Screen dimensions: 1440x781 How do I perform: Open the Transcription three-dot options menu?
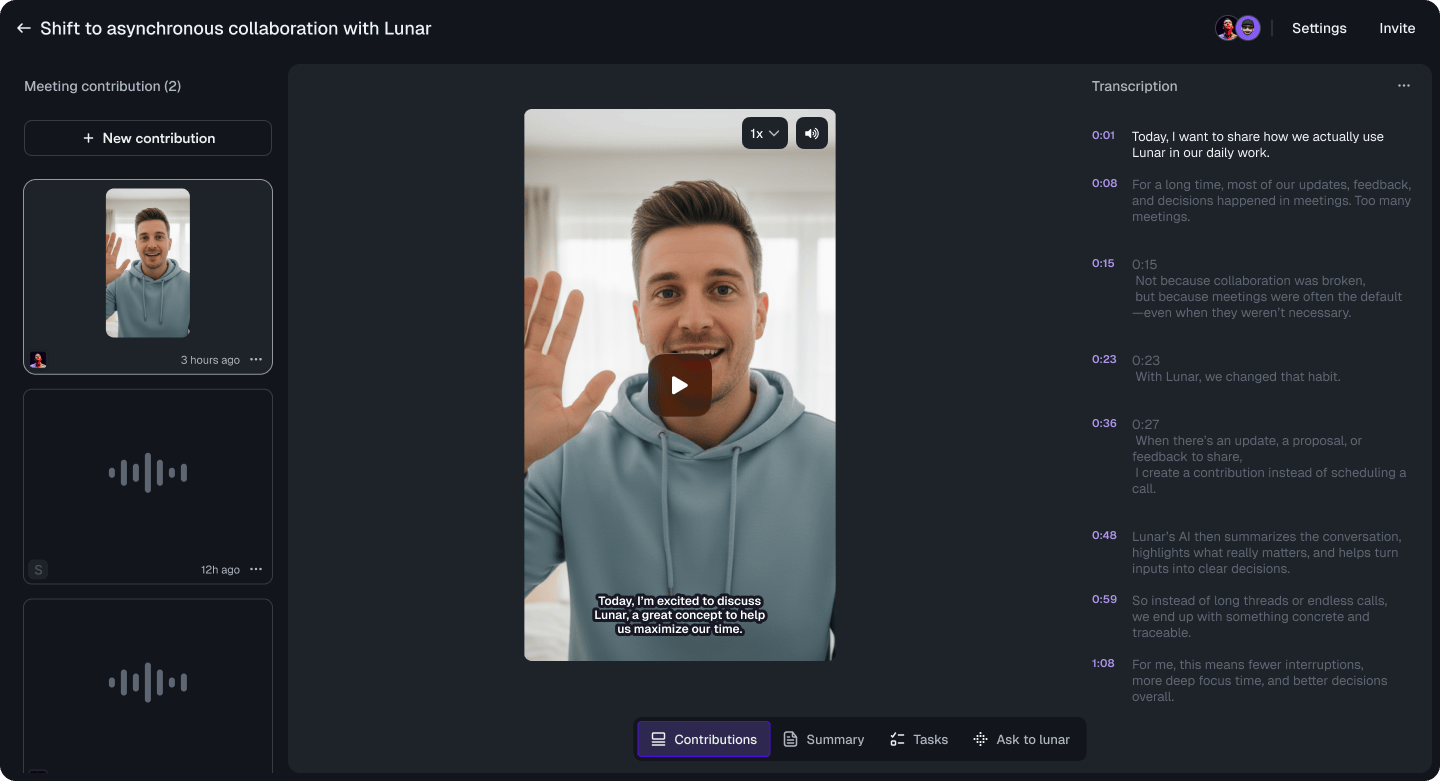[x=1403, y=86]
